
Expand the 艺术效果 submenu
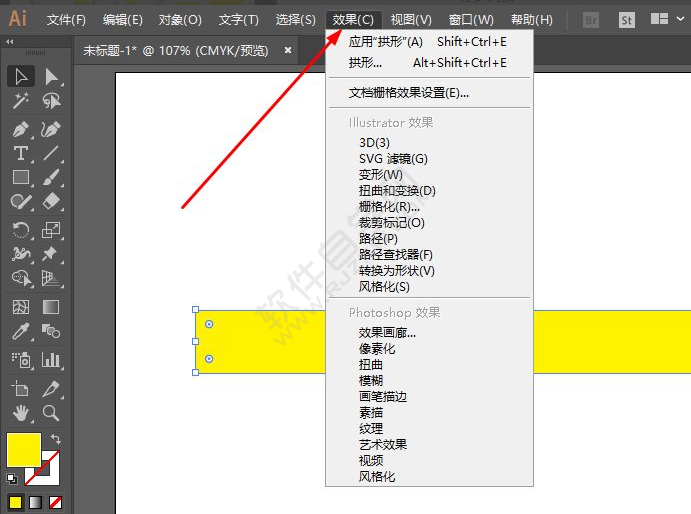point(429,445)
